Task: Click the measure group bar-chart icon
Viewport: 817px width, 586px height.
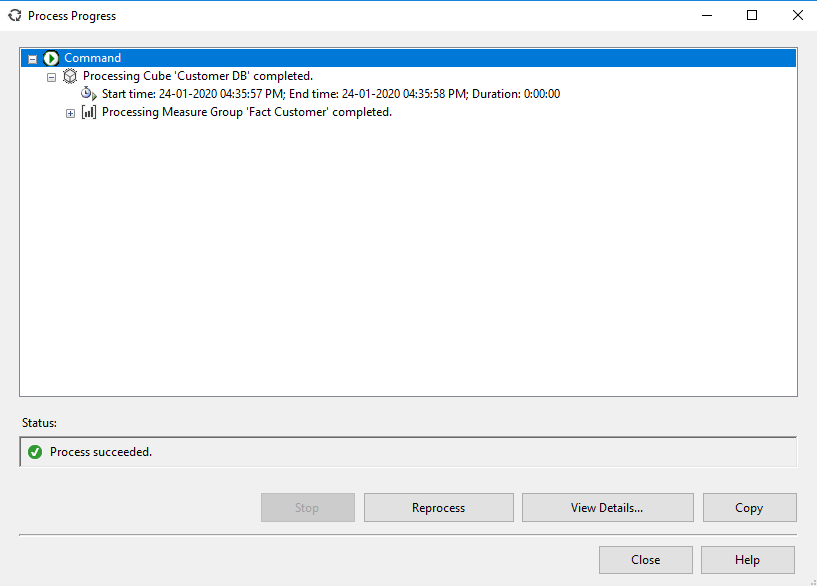Action: coord(87,112)
